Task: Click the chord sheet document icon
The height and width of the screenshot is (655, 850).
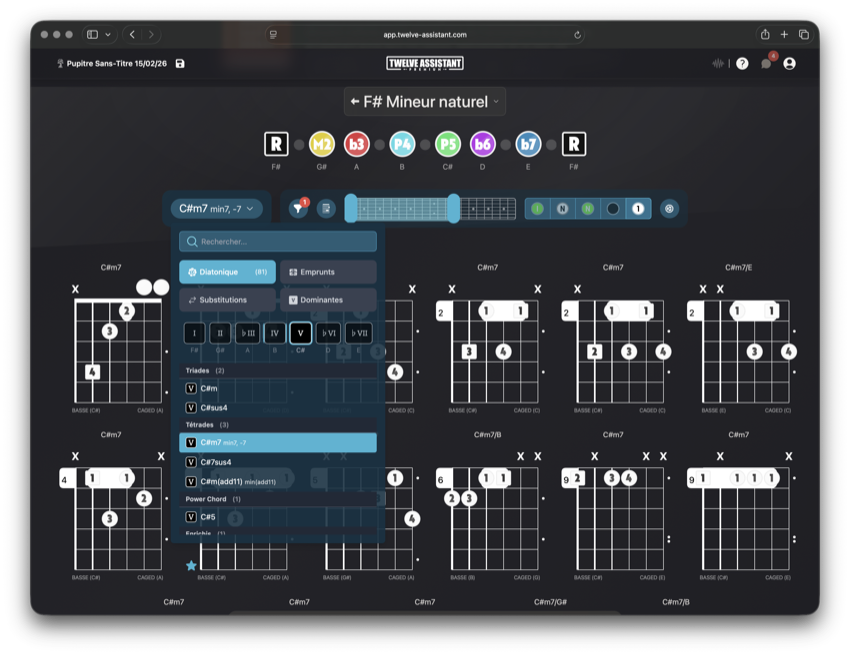Action: (x=326, y=209)
